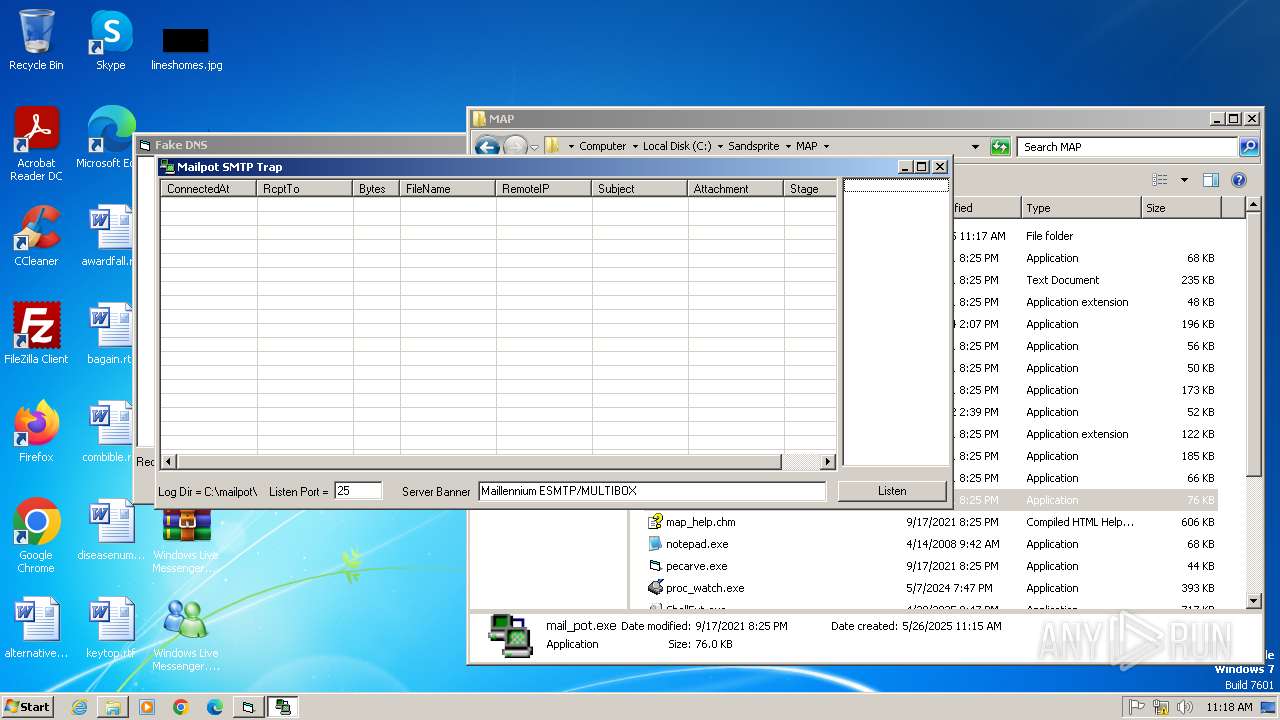Open view options dropdown in MAP explorer
This screenshot has height=720, width=1280.
coord(1184,180)
